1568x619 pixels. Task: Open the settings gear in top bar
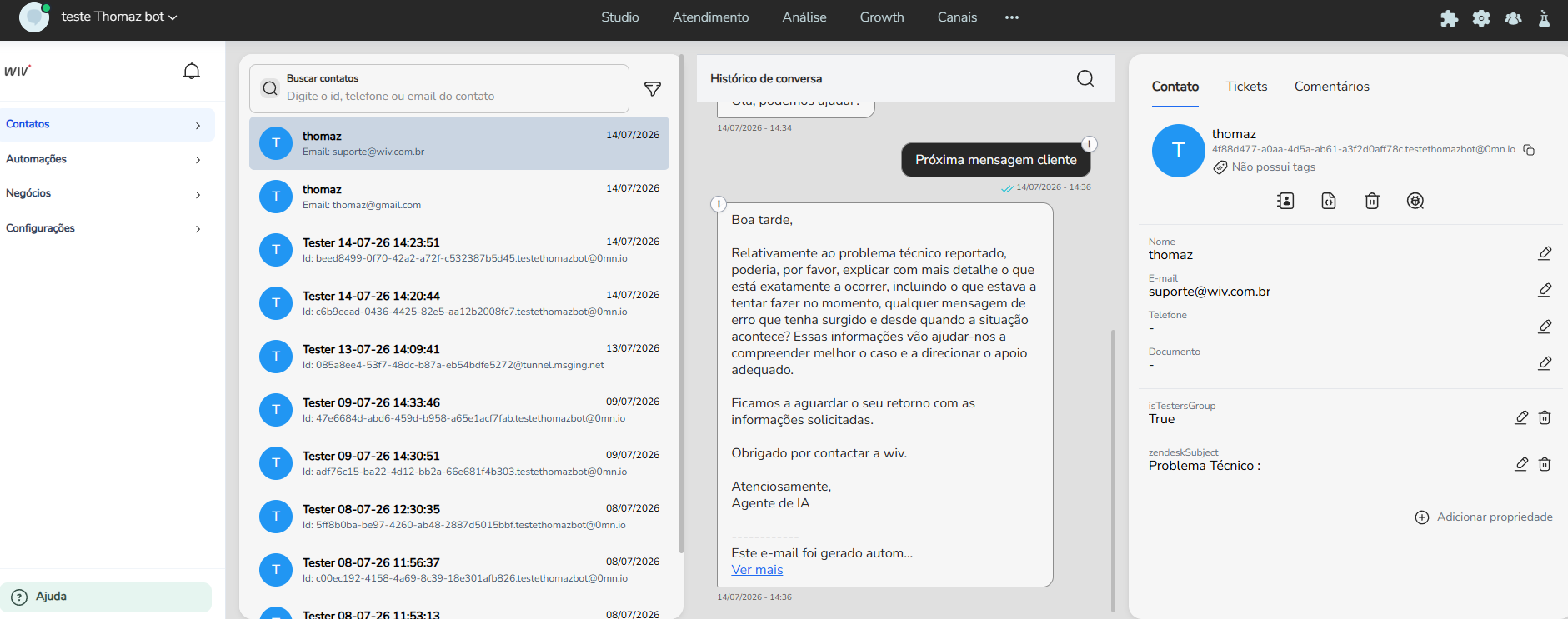pyautogui.click(x=1481, y=18)
